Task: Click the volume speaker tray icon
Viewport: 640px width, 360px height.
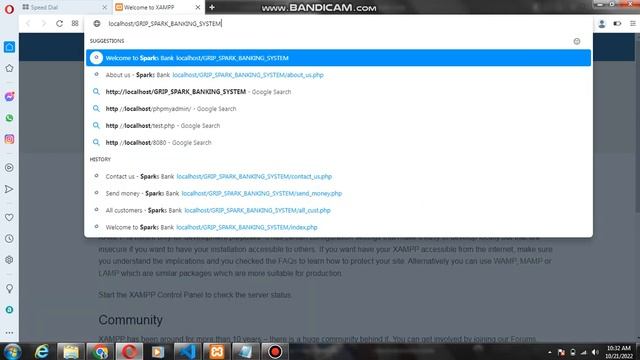Action: [x=595, y=352]
